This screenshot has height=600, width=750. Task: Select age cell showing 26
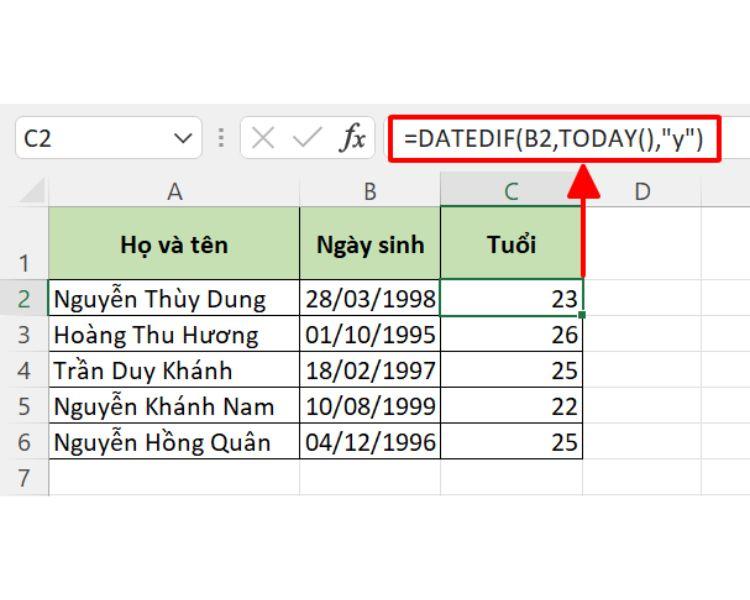point(511,334)
